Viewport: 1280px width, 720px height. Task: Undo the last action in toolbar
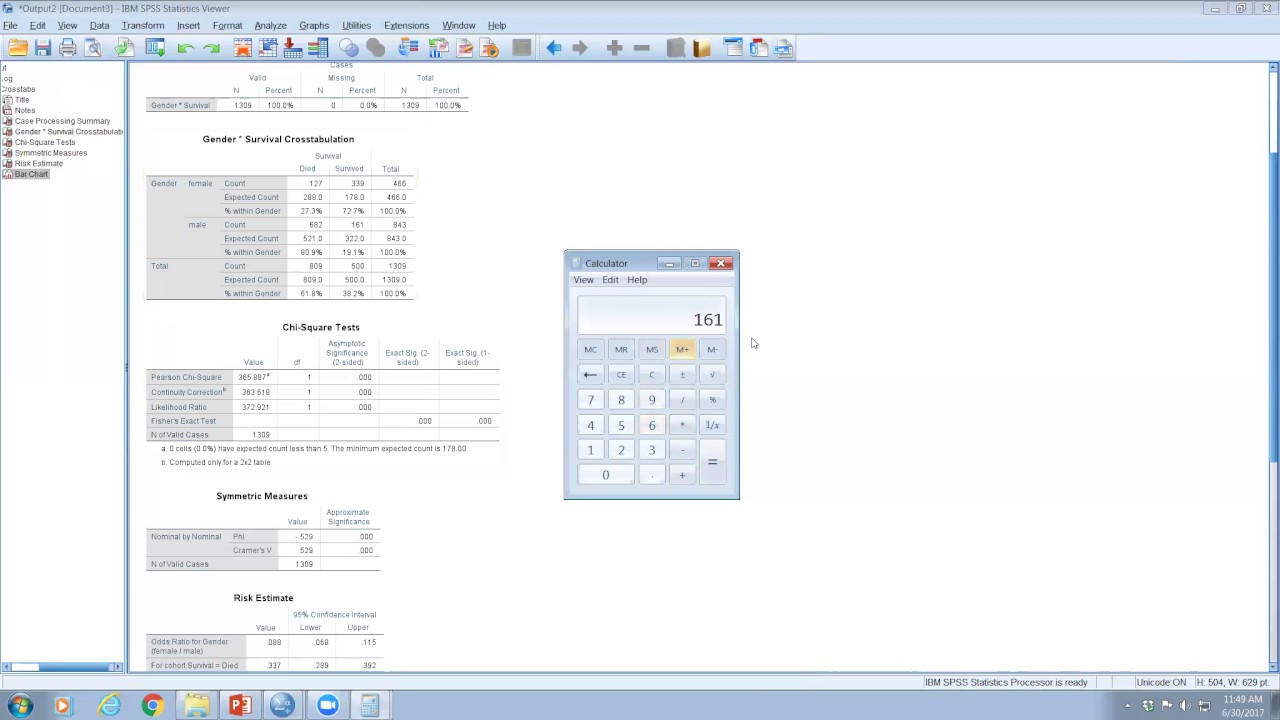(185, 47)
